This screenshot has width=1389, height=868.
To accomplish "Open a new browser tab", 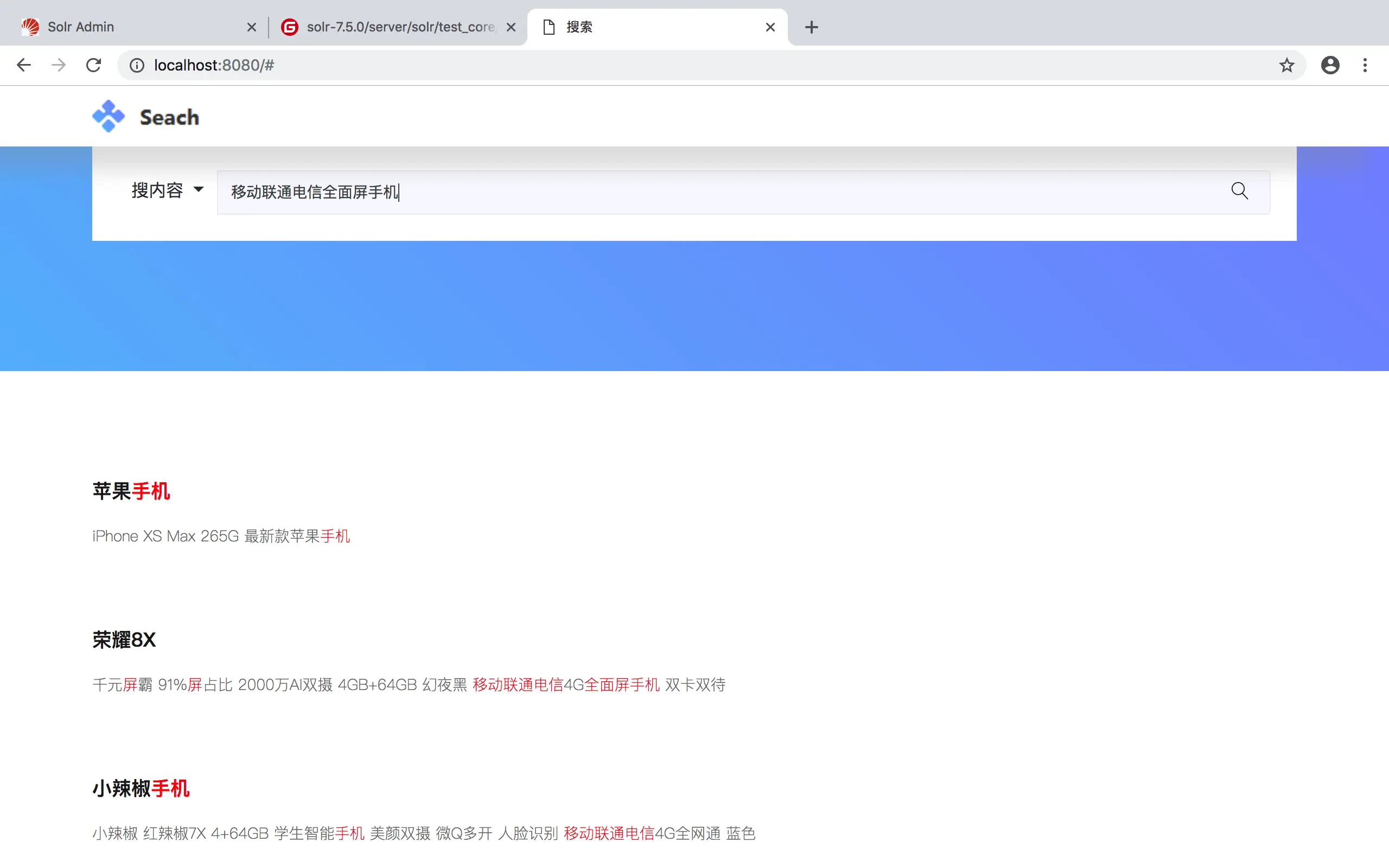I will pos(811,27).
